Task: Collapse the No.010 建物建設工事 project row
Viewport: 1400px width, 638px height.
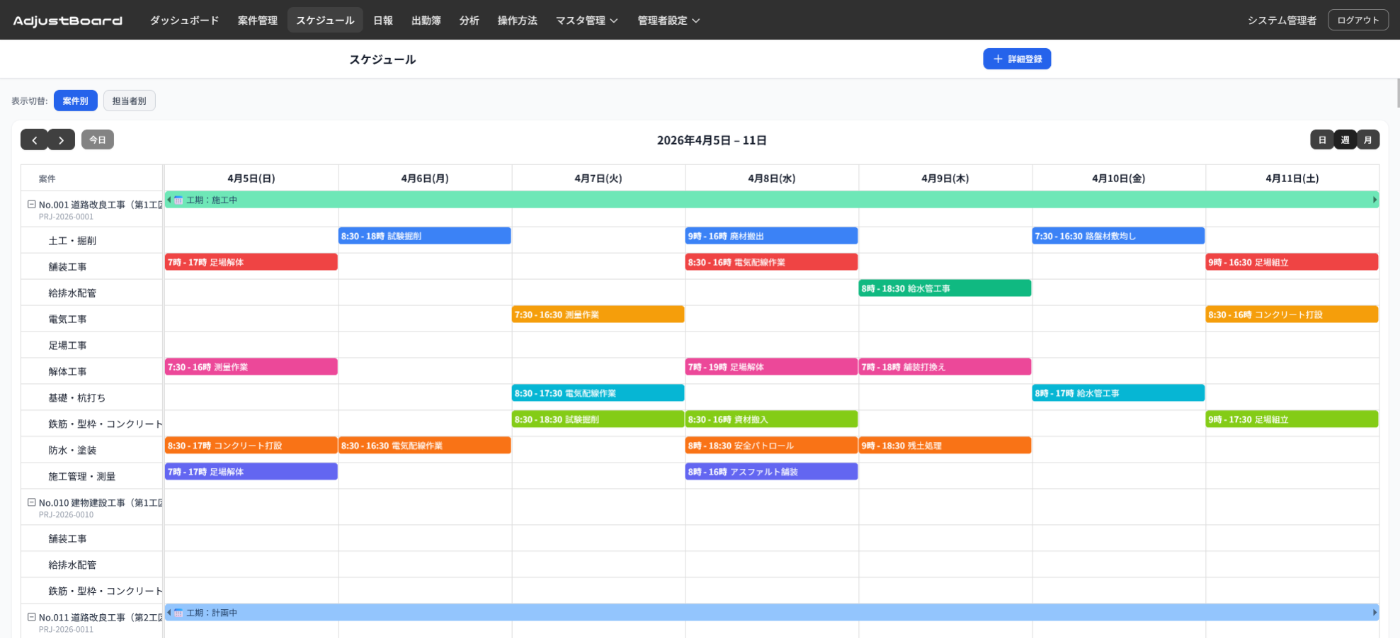Action: pos(31,502)
